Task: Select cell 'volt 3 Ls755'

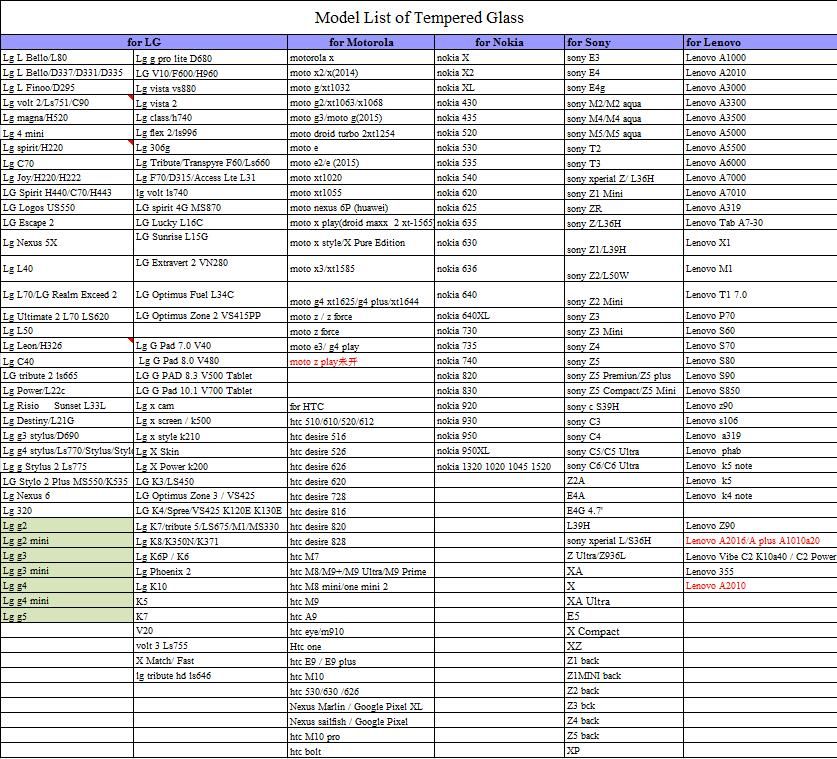Action: [x=210, y=646]
